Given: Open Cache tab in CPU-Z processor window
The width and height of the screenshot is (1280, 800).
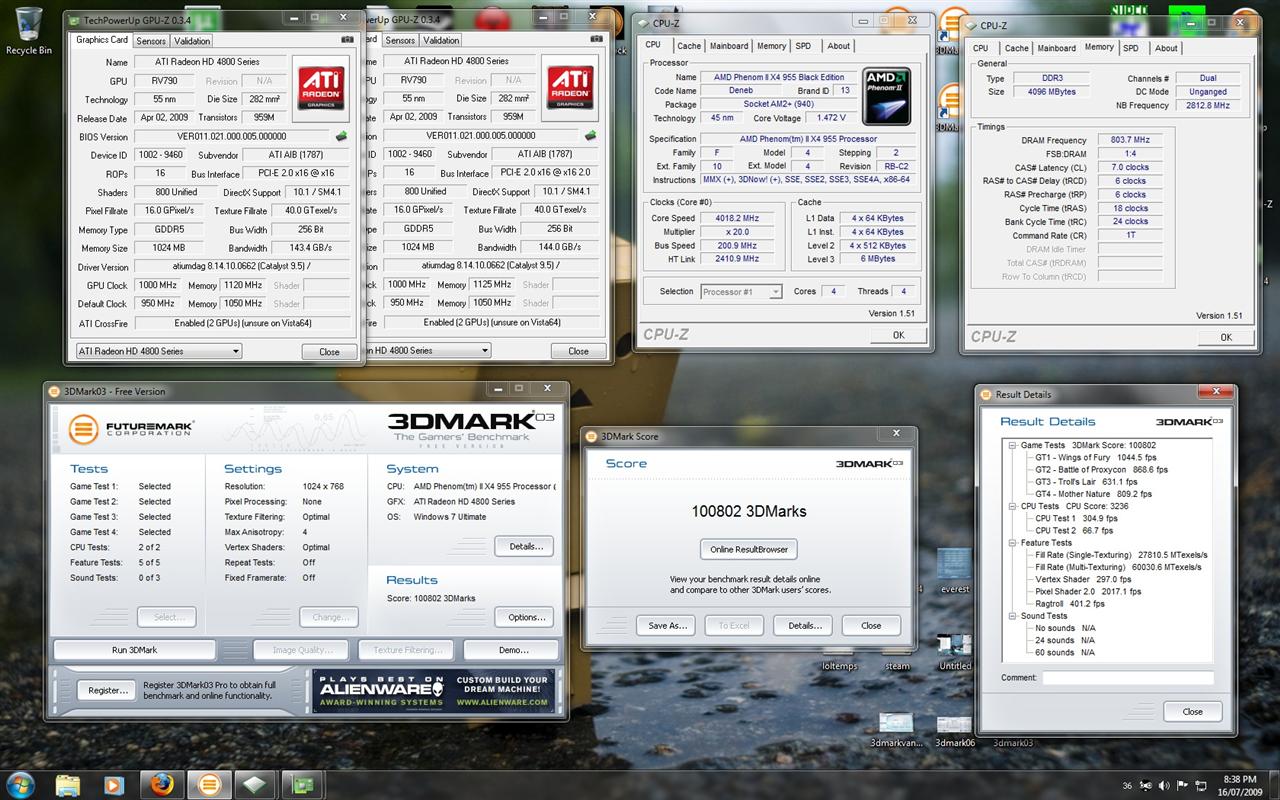Looking at the screenshot, I should 689,46.
